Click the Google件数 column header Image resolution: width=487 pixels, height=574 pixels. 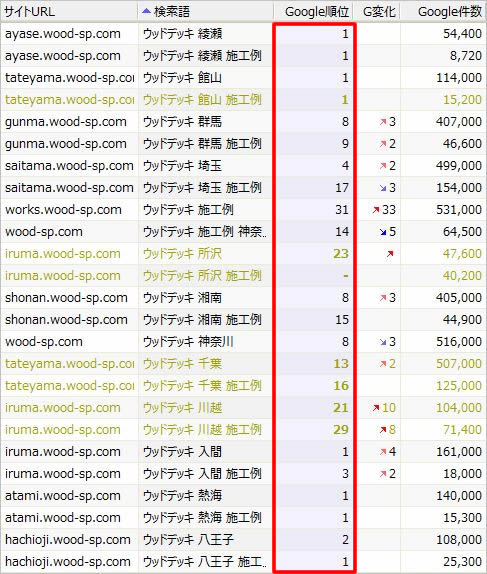443,11
